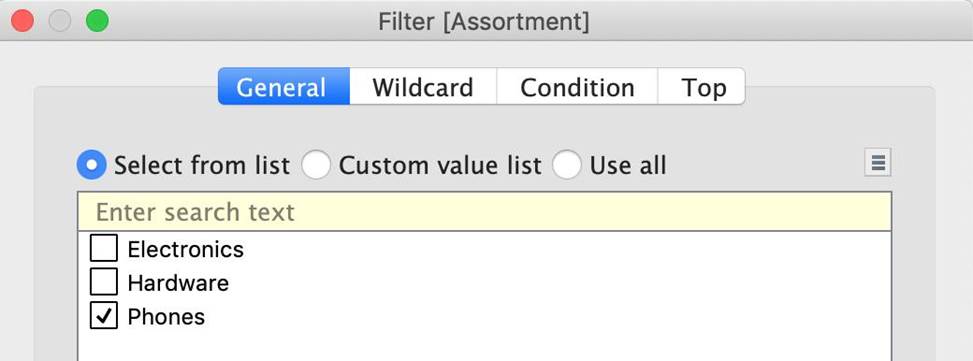Switch to the General tab
The image size is (973, 361).
point(284,87)
